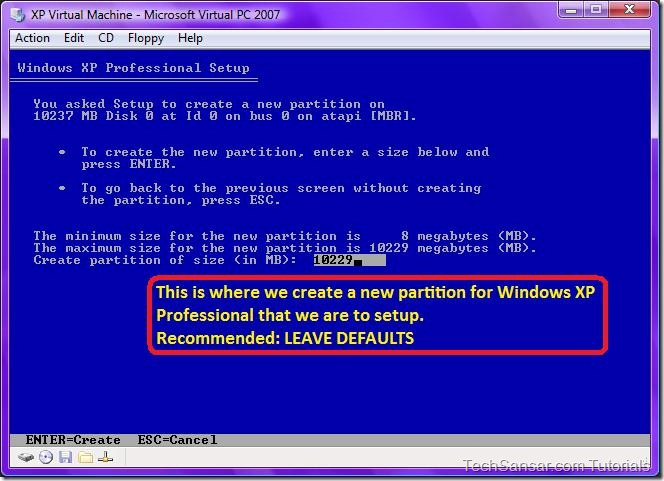
Task: Click the Virtual PC title bar icon
Action: coord(18,15)
